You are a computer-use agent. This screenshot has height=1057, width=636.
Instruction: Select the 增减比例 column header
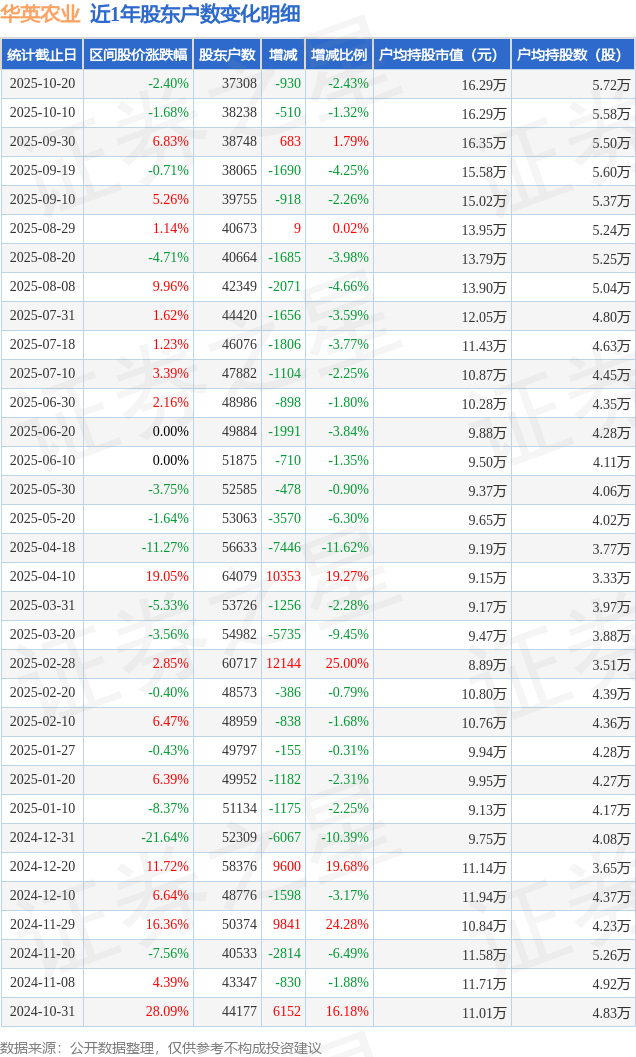338,55
